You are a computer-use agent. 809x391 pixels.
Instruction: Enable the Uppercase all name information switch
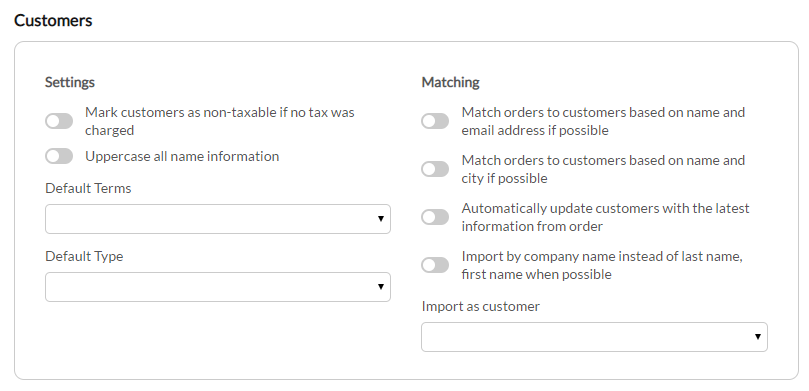click(59, 156)
